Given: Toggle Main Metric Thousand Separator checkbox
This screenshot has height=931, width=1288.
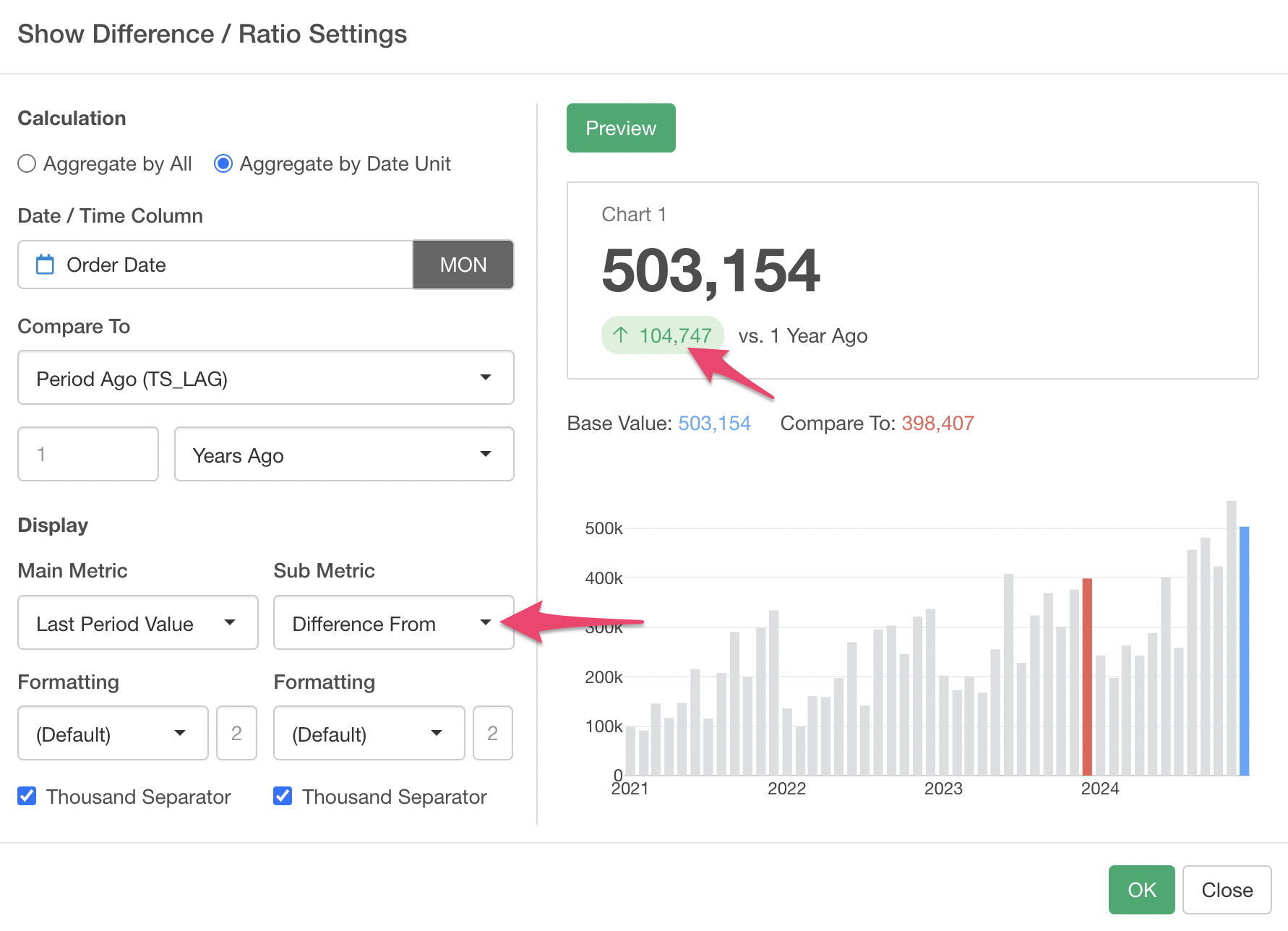Looking at the screenshot, I should pos(27,797).
